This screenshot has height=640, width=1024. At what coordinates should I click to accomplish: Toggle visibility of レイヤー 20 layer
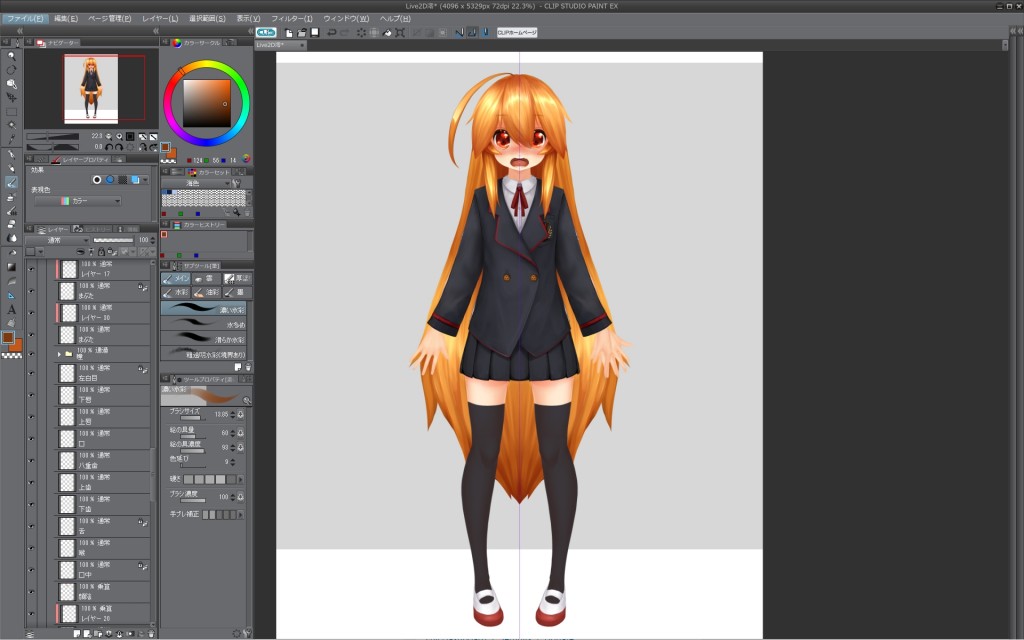point(31,613)
